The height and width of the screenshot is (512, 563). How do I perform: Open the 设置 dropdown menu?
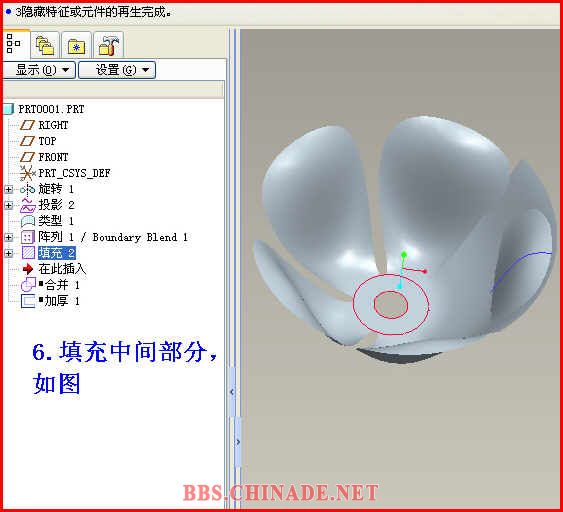pyautogui.click(x=117, y=70)
